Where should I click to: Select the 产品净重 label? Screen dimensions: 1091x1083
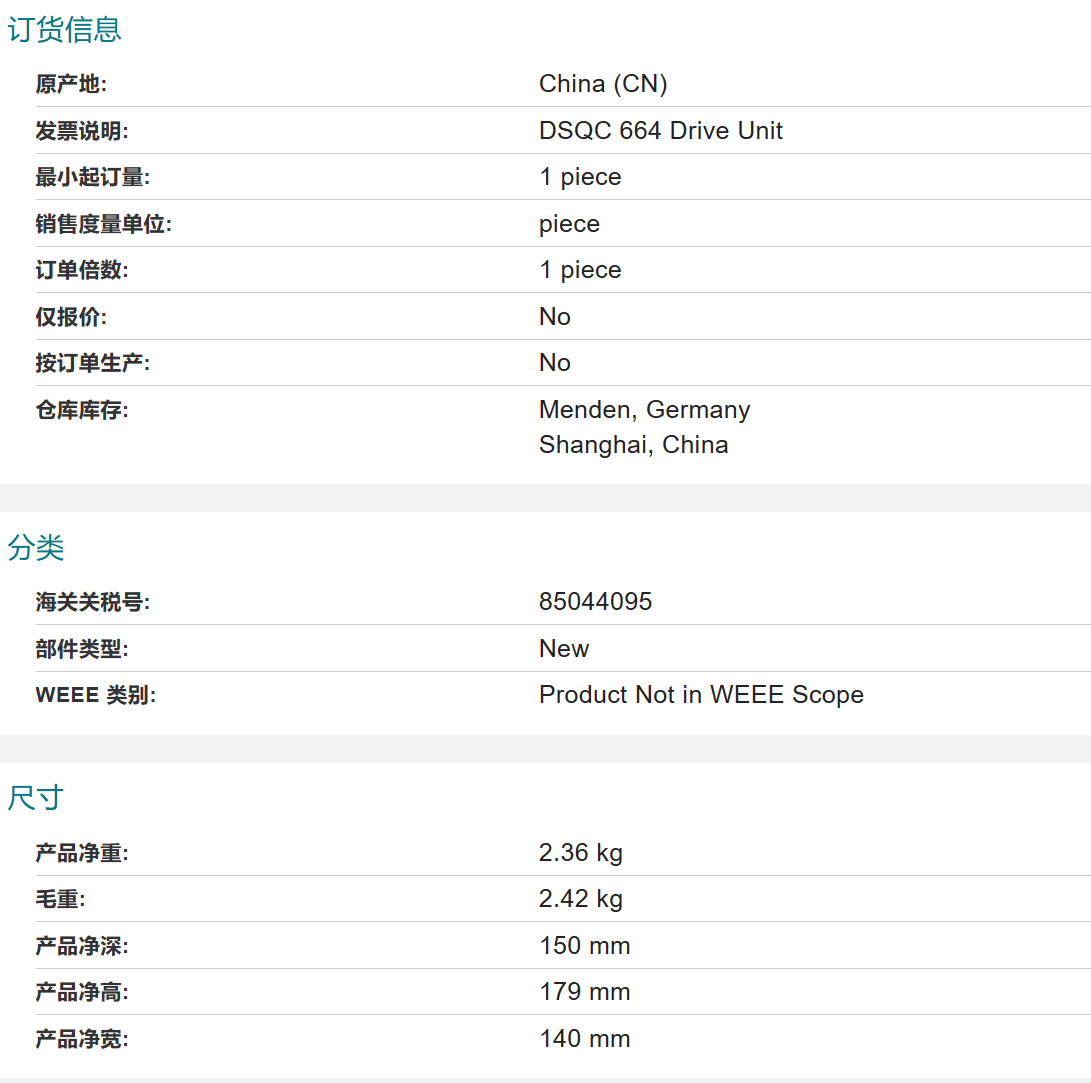pyautogui.click(x=82, y=853)
